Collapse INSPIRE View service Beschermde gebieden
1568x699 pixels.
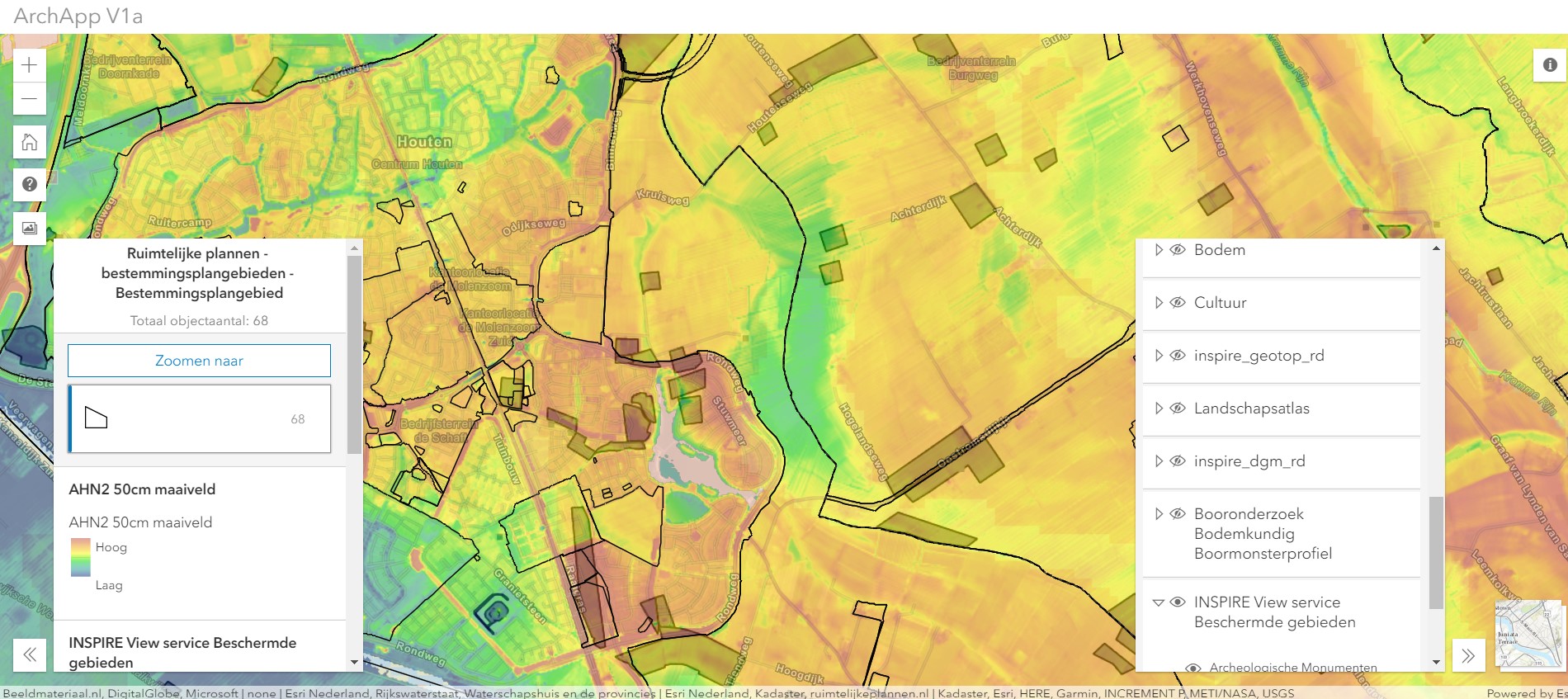coord(1159,602)
